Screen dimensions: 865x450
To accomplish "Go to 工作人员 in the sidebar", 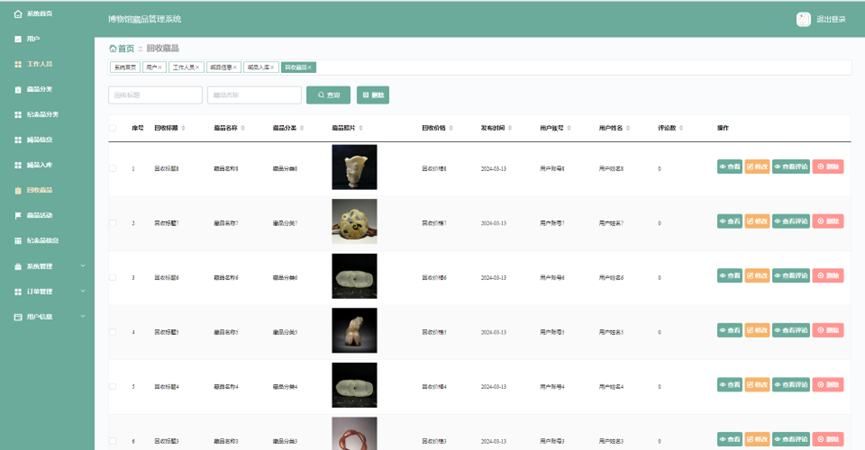I will tap(33, 64).
